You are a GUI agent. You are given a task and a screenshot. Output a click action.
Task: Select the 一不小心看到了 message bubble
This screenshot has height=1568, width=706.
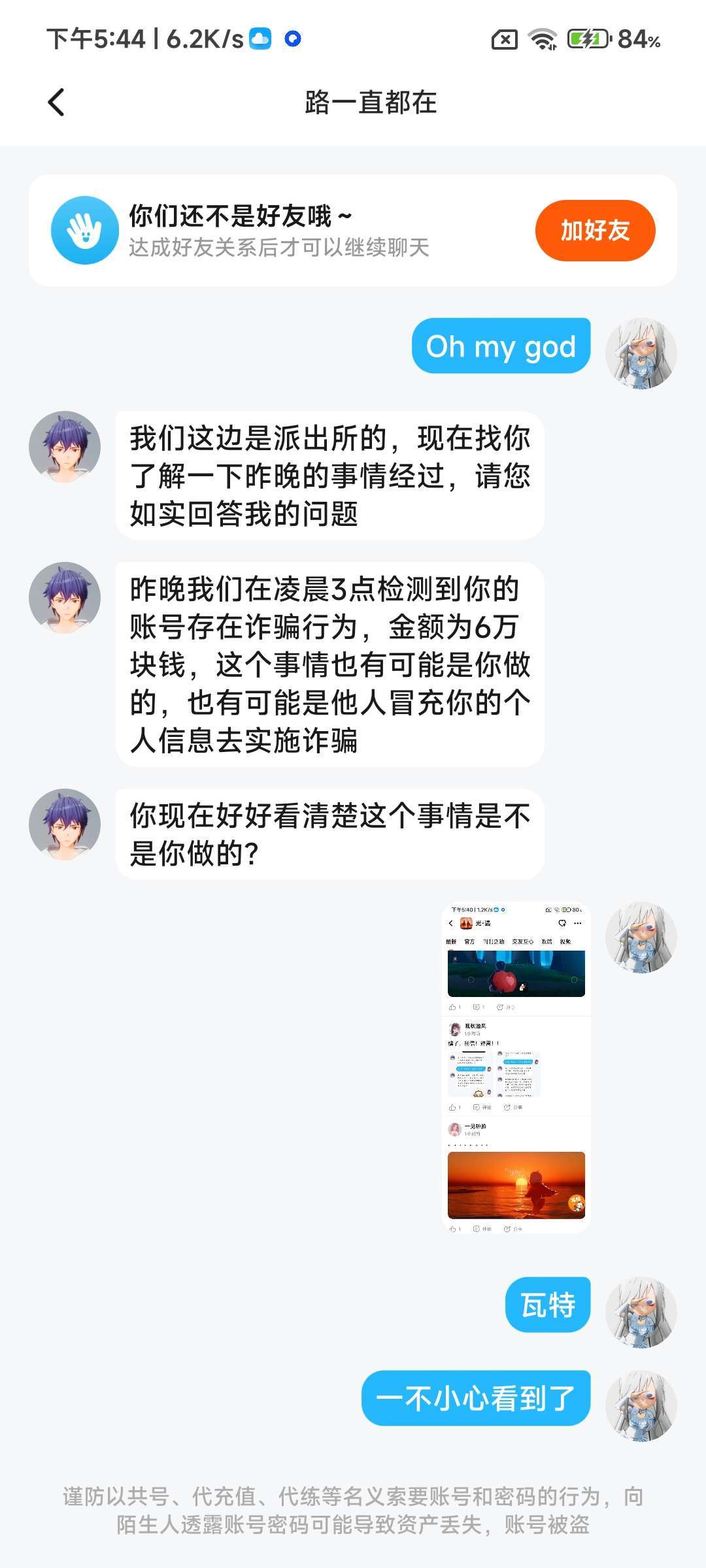(x=477, y=1398)
